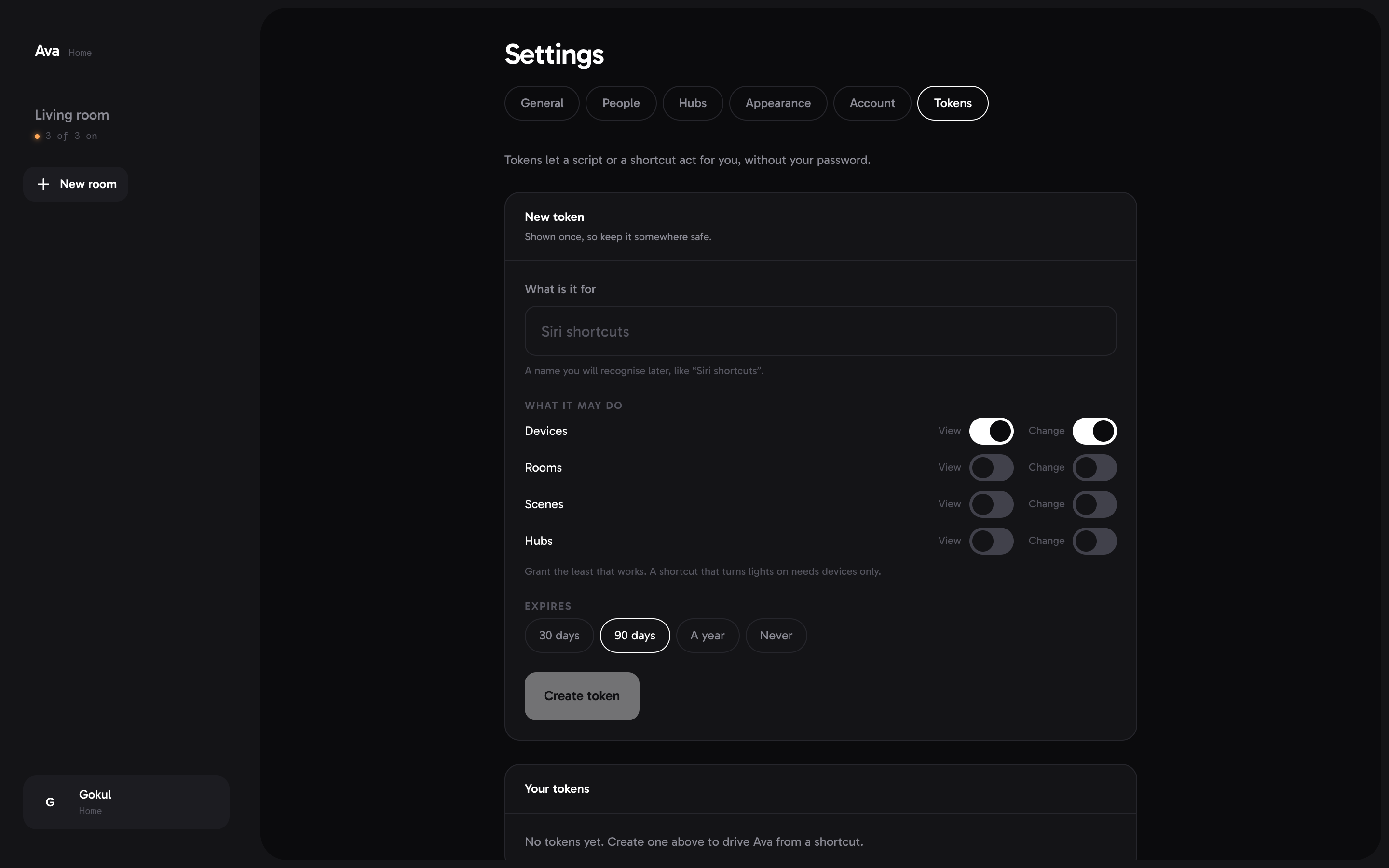Click 'Grant the least that works' hint
This screenshot has height=868, width=1389.
[703, 571]
